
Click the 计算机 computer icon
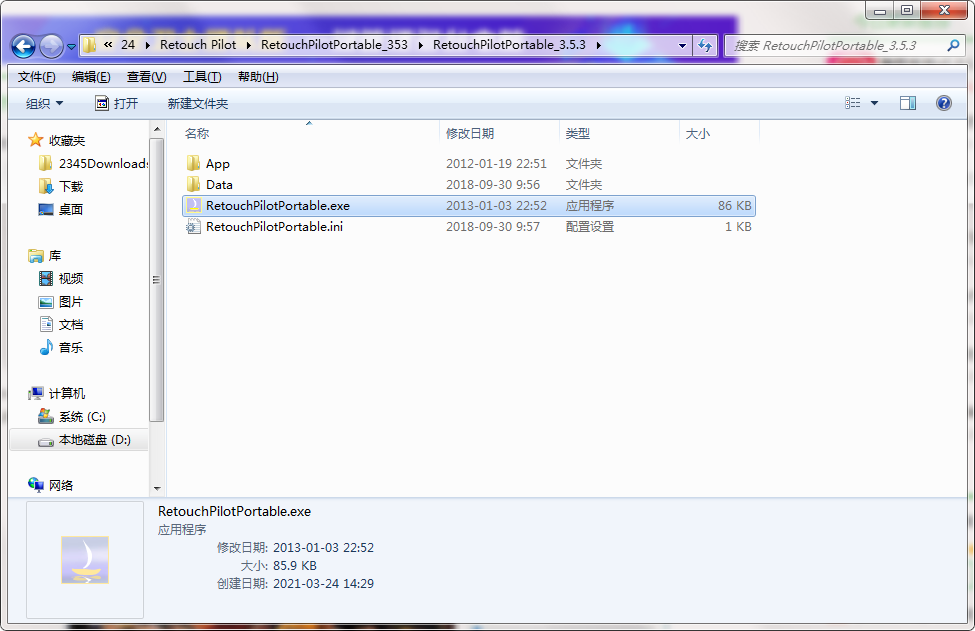pyautogui.click(x=35, y=394)
